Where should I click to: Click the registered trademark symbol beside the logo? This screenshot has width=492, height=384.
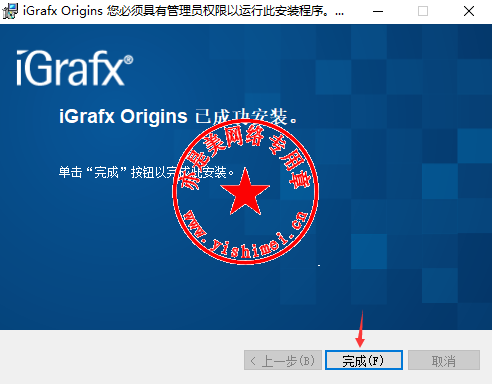pos(128,60)
